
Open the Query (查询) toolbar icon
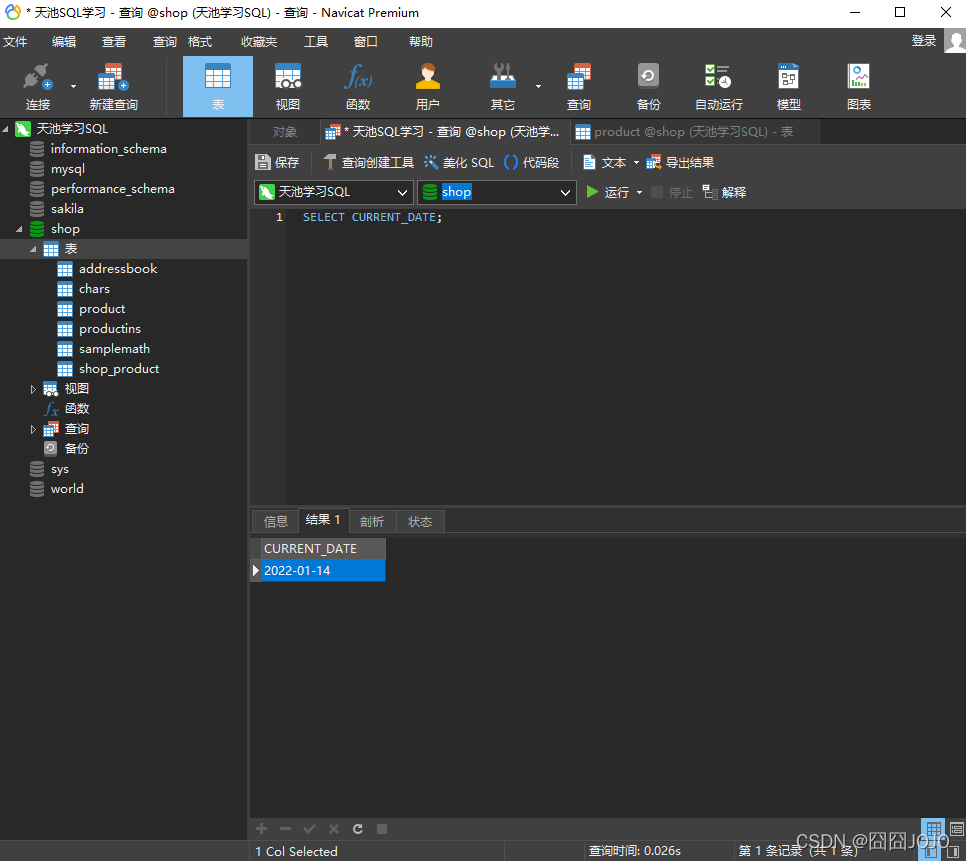(x=578, y=78)
